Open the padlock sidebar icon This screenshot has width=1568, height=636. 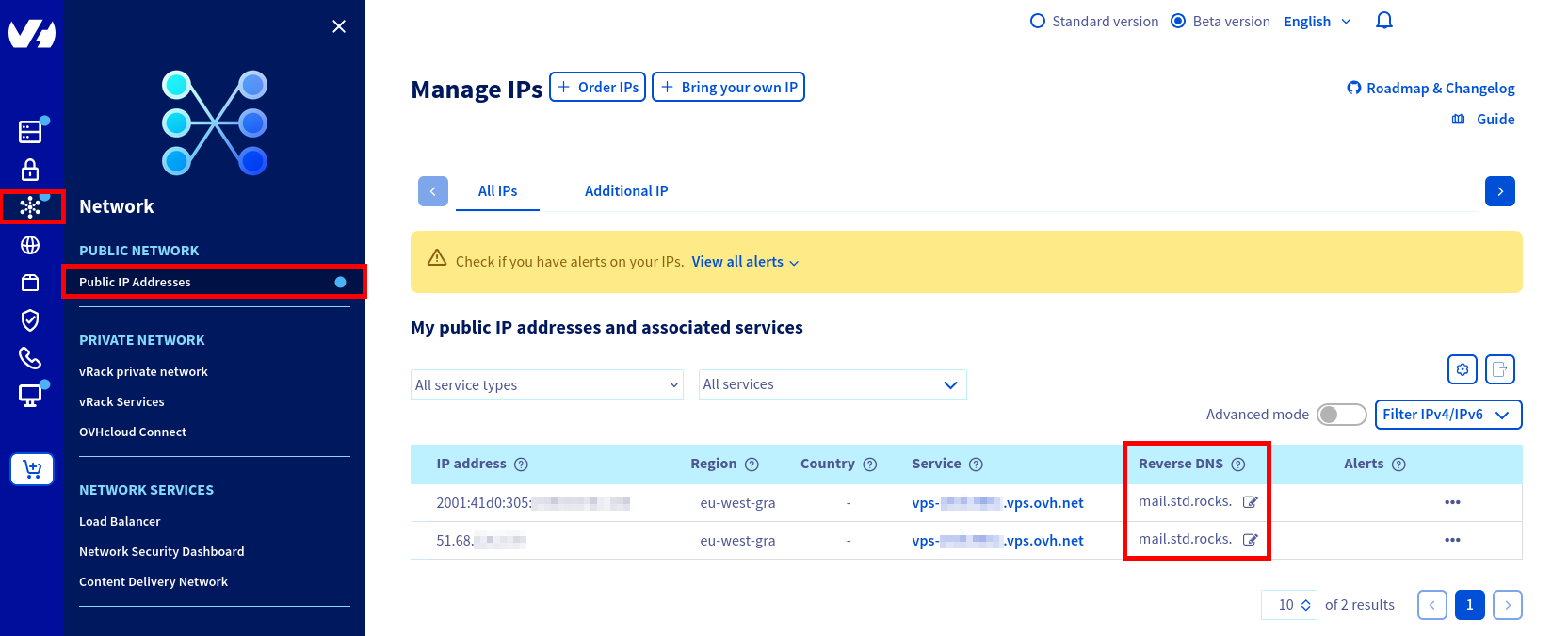(30, 170)
